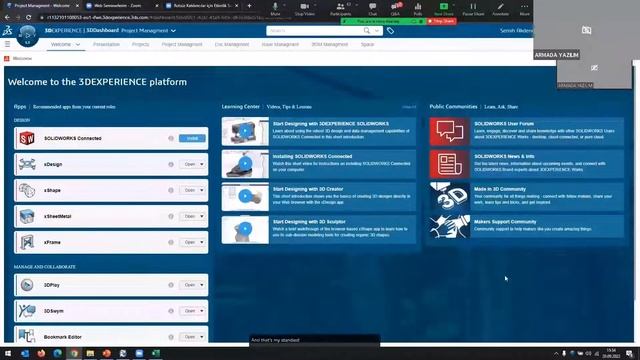
Task: Open Excel from the taskbar
Action: point(156,353)
